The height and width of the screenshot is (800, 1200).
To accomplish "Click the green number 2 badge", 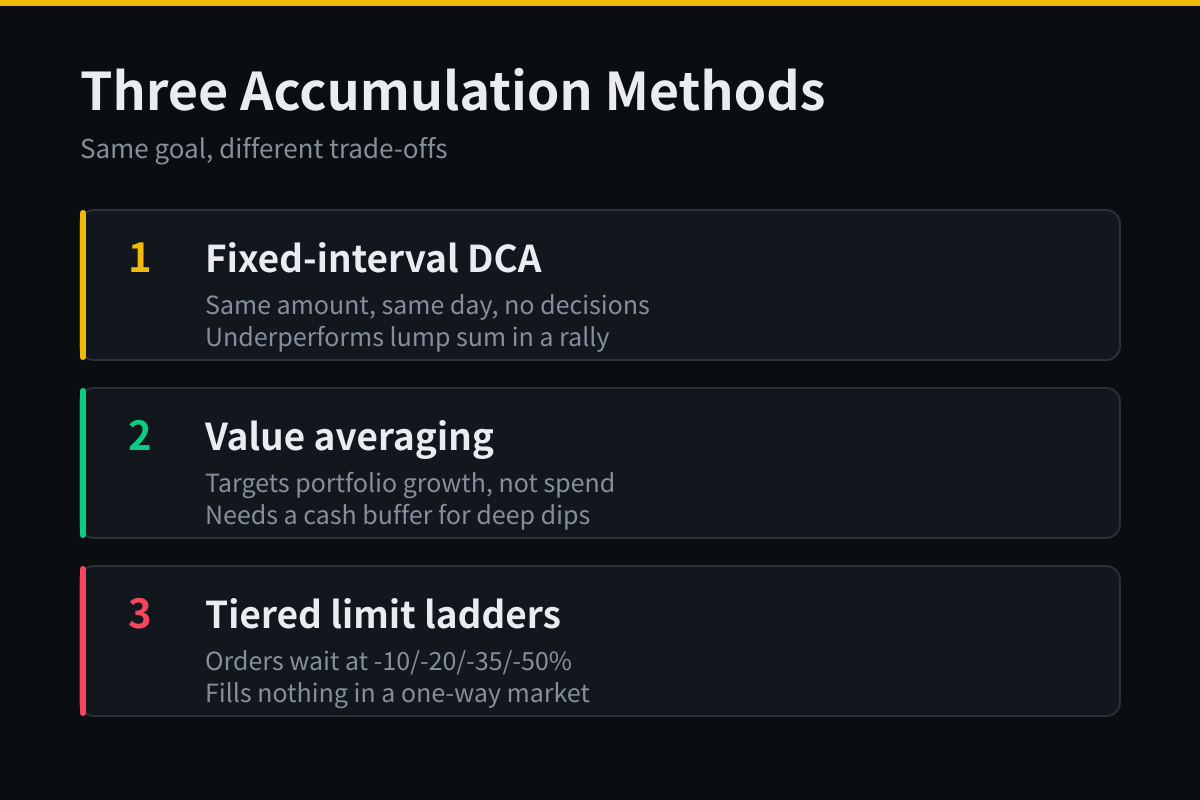I will [139, 436].
